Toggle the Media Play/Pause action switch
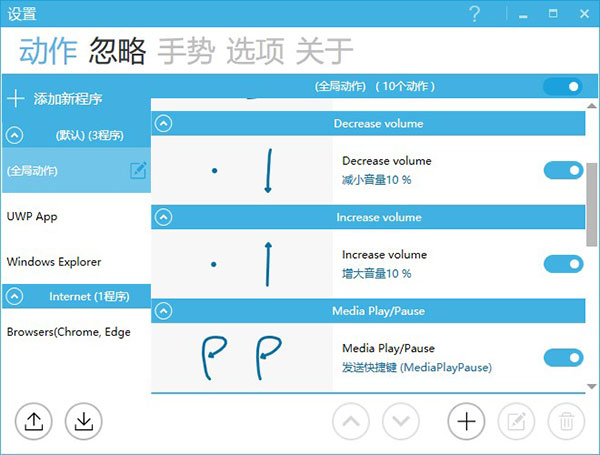 pyautogui.click(x=563, y=358)
